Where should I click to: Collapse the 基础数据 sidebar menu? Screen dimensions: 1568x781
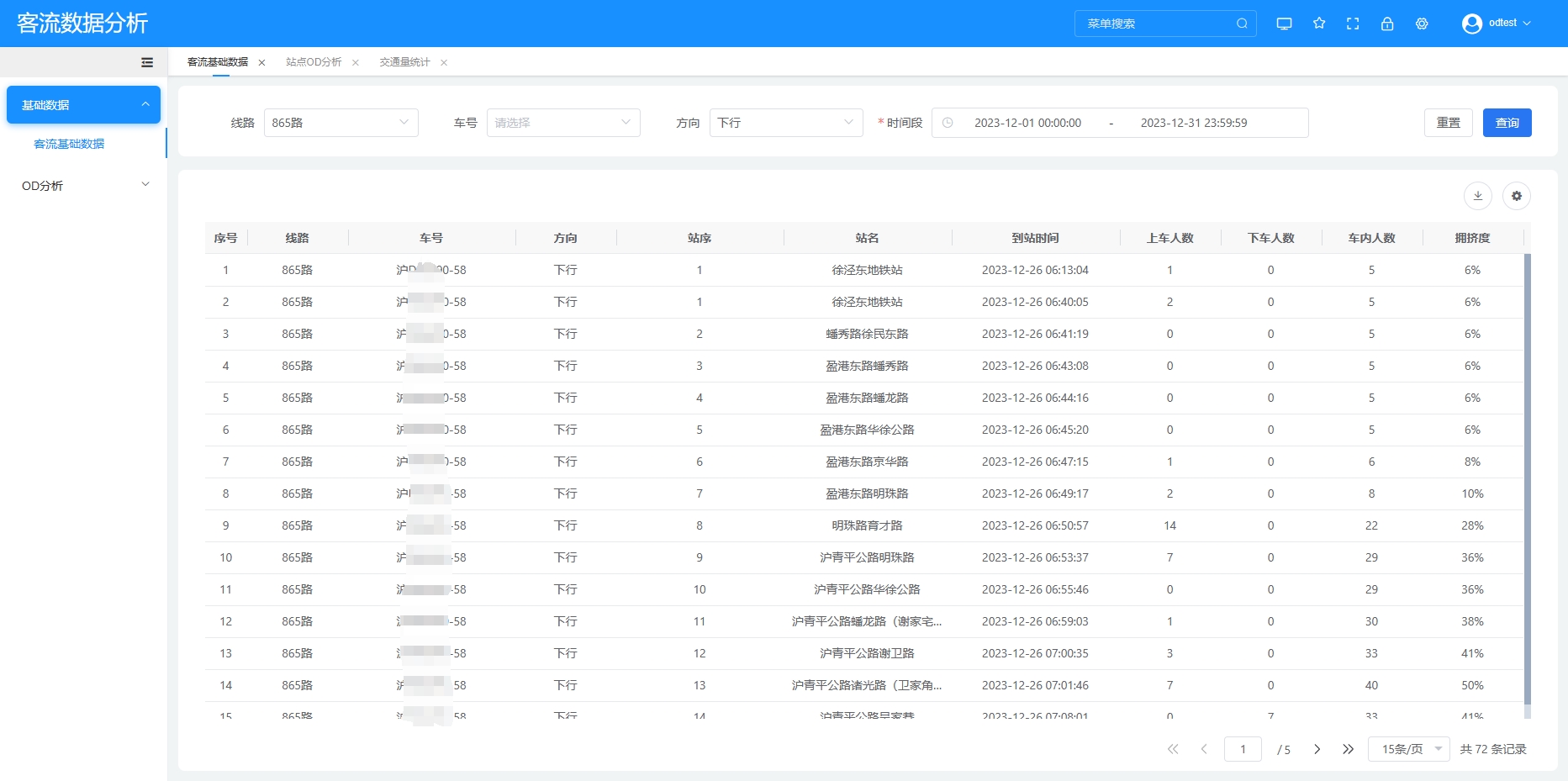(x=83, y=105)
